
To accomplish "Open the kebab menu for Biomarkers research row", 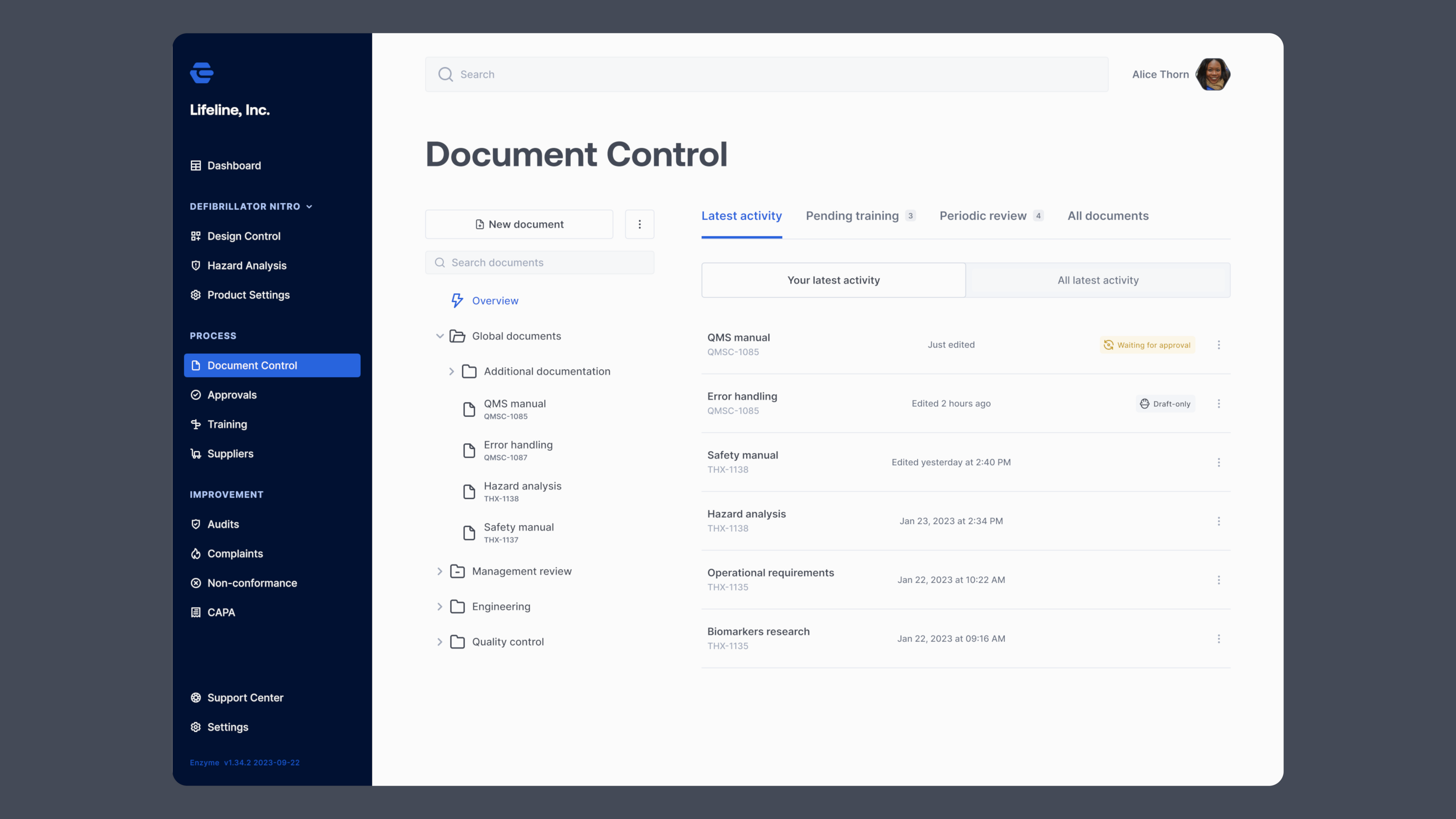I will click(x=1219, y=639).
